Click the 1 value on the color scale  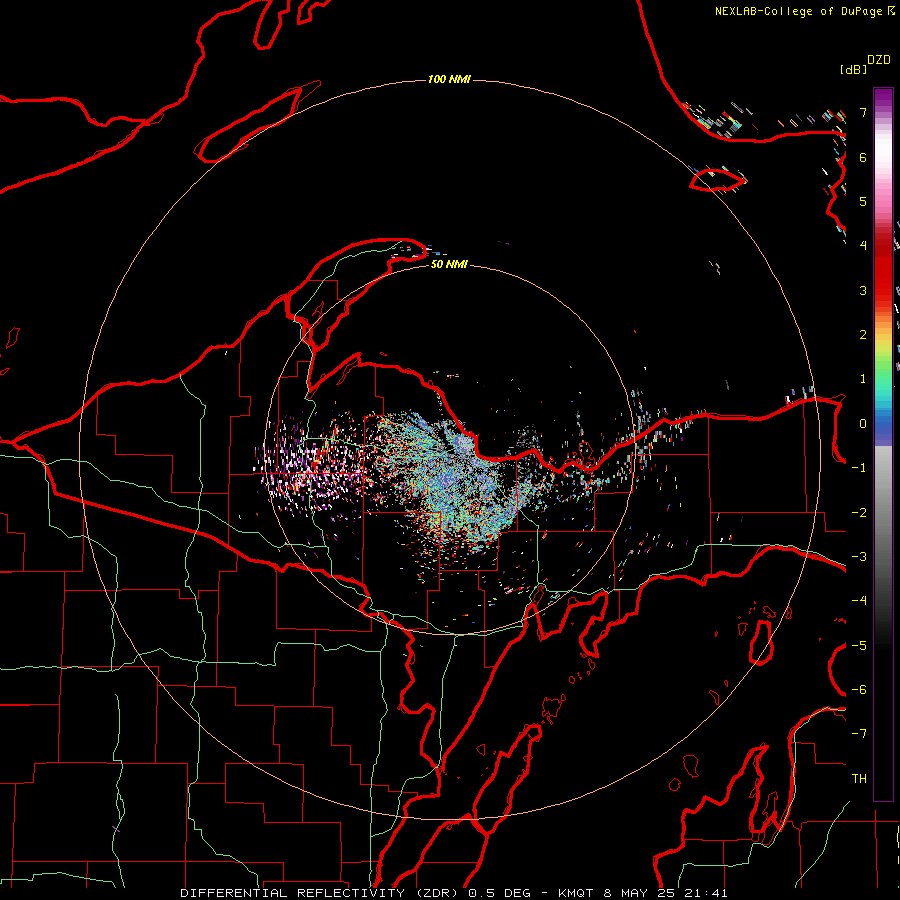tap(863, 379)
